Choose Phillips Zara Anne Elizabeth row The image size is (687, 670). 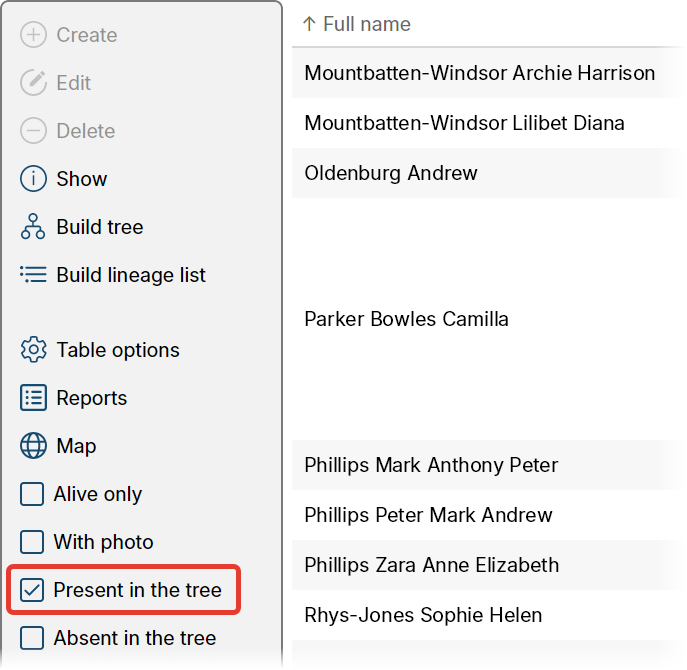pos(431,565)
